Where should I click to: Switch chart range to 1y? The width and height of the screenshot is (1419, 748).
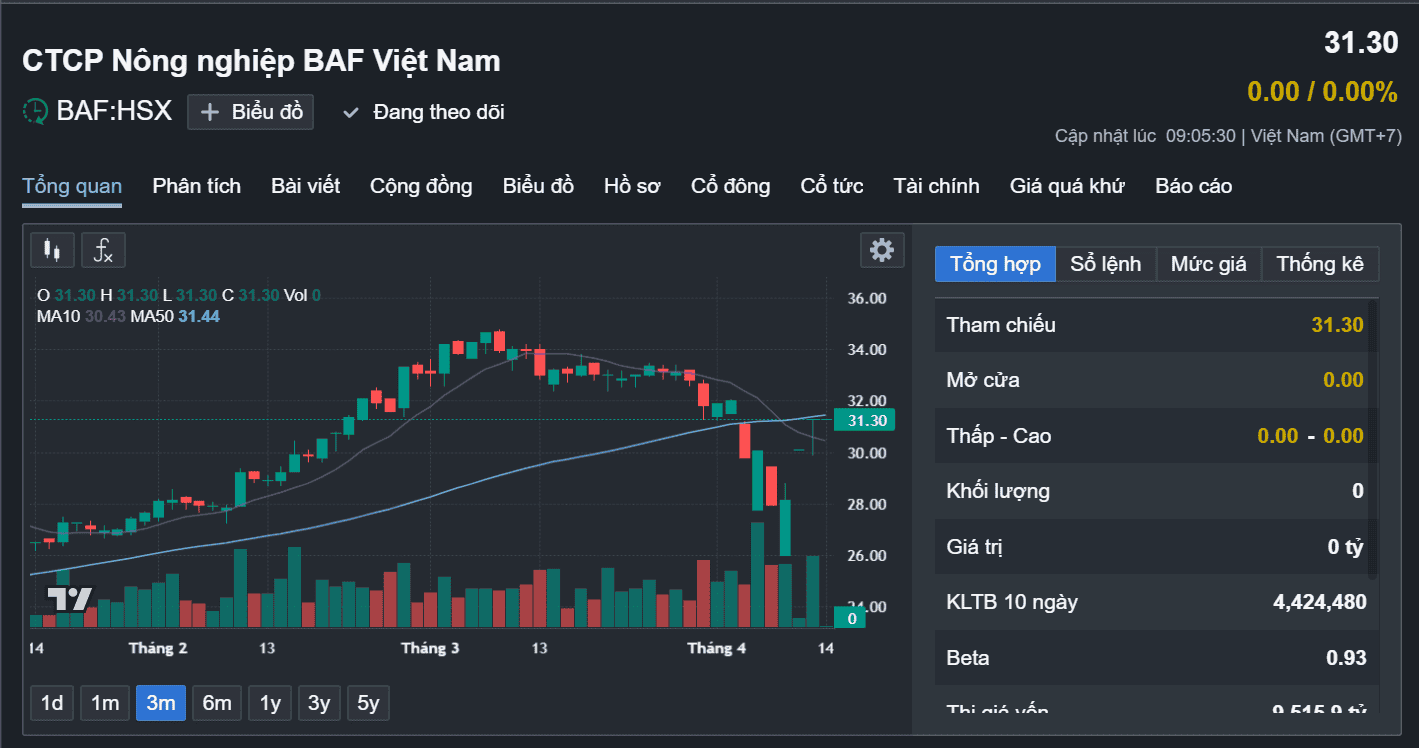point(270,703)
